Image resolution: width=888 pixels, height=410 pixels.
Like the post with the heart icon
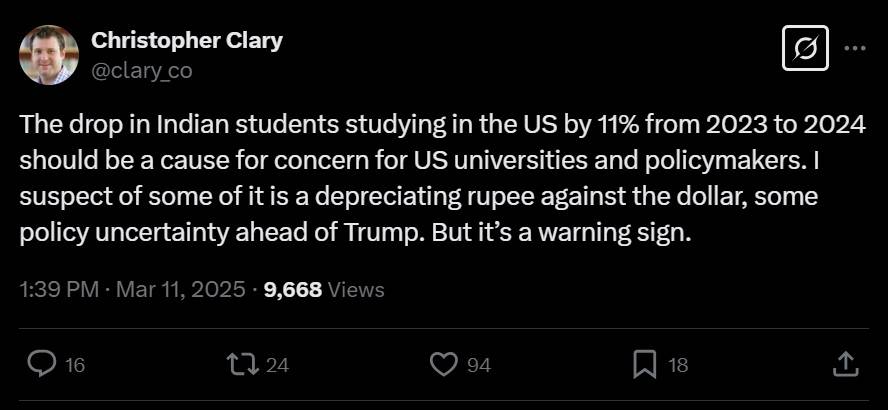click(442, 364)
